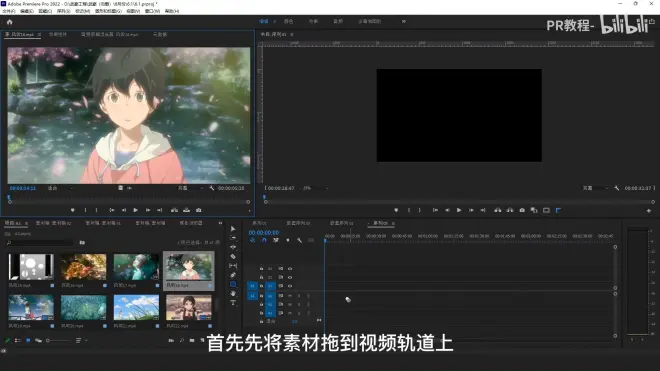This screenshot has width=660, height=371.
Task: Toggle V2 track output eye
Action: [290, 277]
